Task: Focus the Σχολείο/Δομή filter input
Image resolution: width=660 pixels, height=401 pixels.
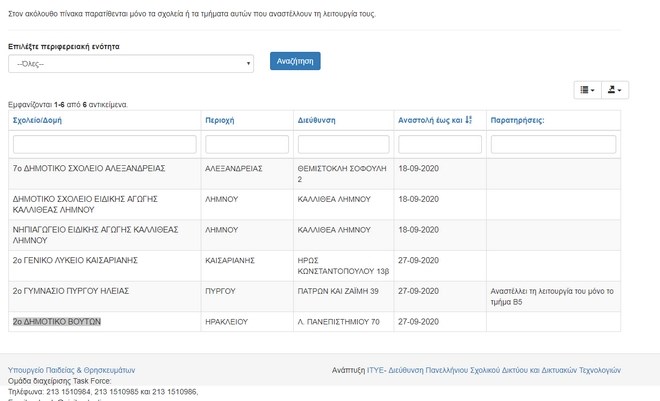Action: point(104,145)
